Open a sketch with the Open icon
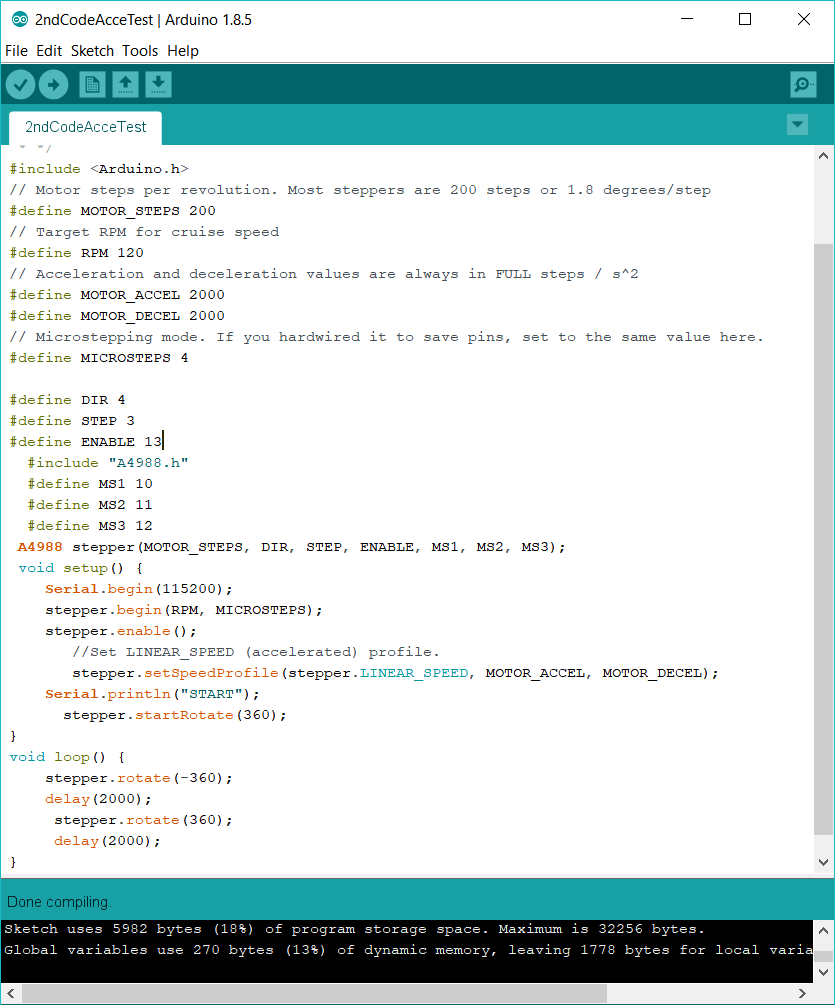Viewport: 835px width, 1005px height. [126, 85]
